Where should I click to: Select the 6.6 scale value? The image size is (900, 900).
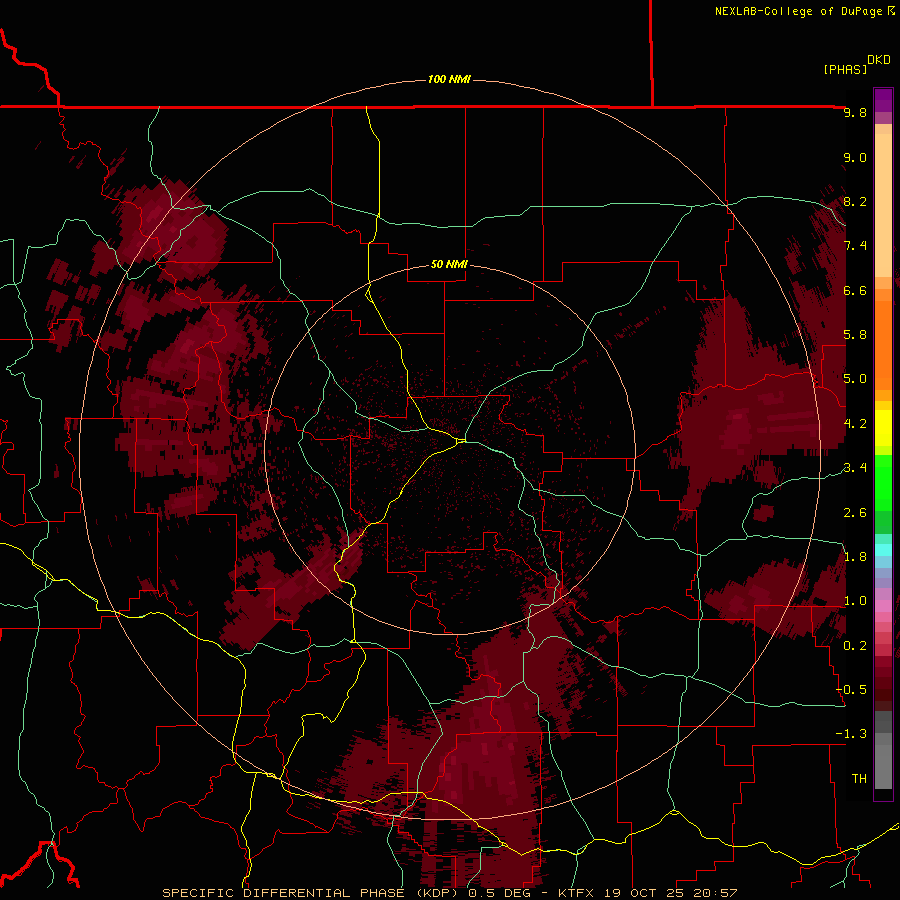point(855,290)
